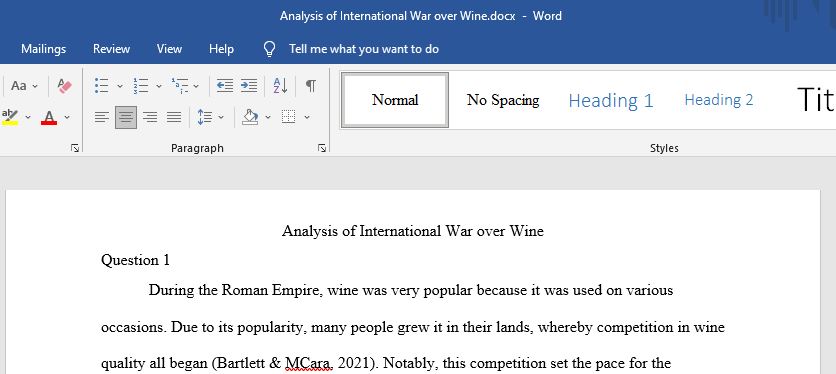Switch to the Review tab

(x=111, y=49)
